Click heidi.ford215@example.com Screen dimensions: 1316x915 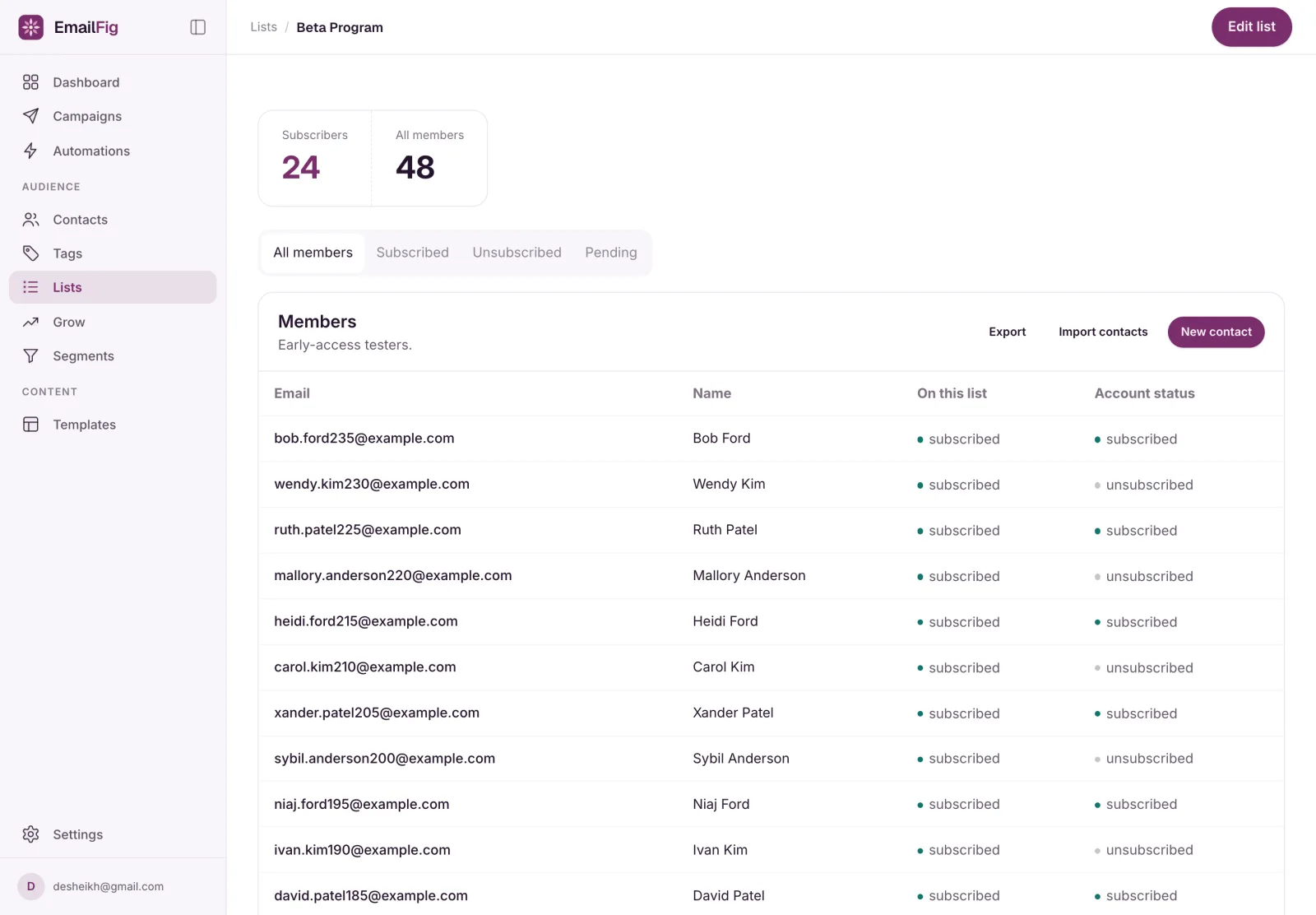[x=365, y=621]
